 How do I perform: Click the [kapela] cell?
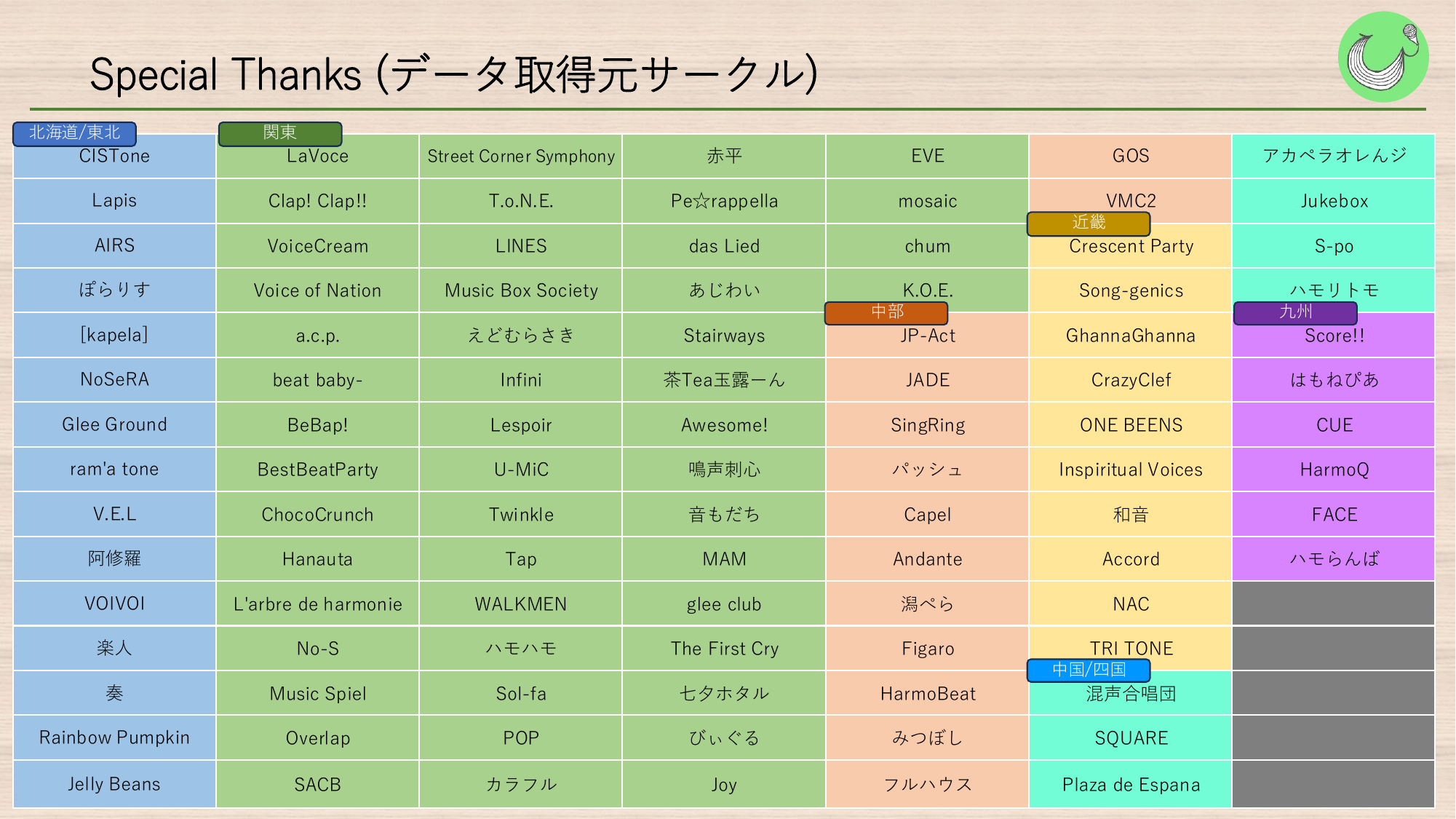[114, 335]
